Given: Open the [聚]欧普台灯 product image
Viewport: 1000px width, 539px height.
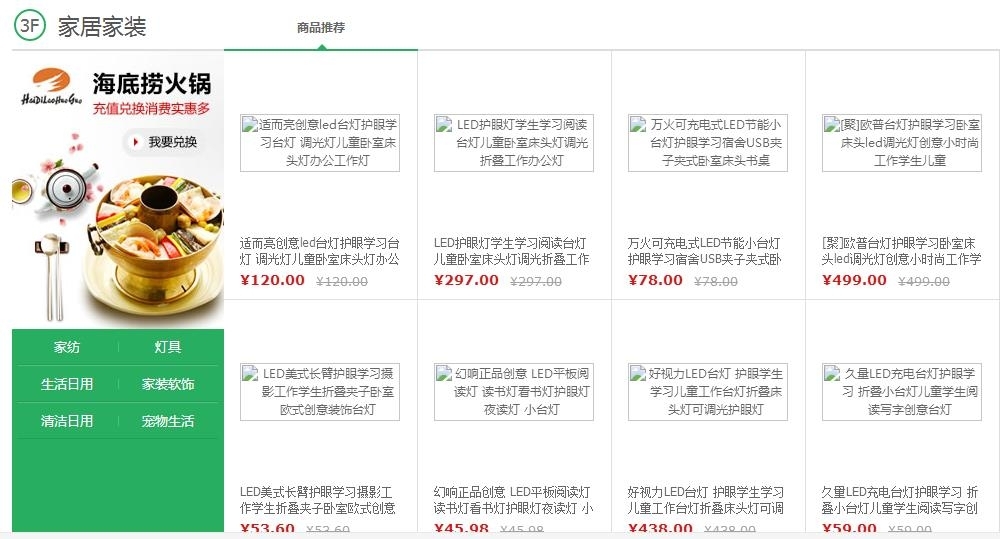Looking at the screenshot, I should pos(901,143).
